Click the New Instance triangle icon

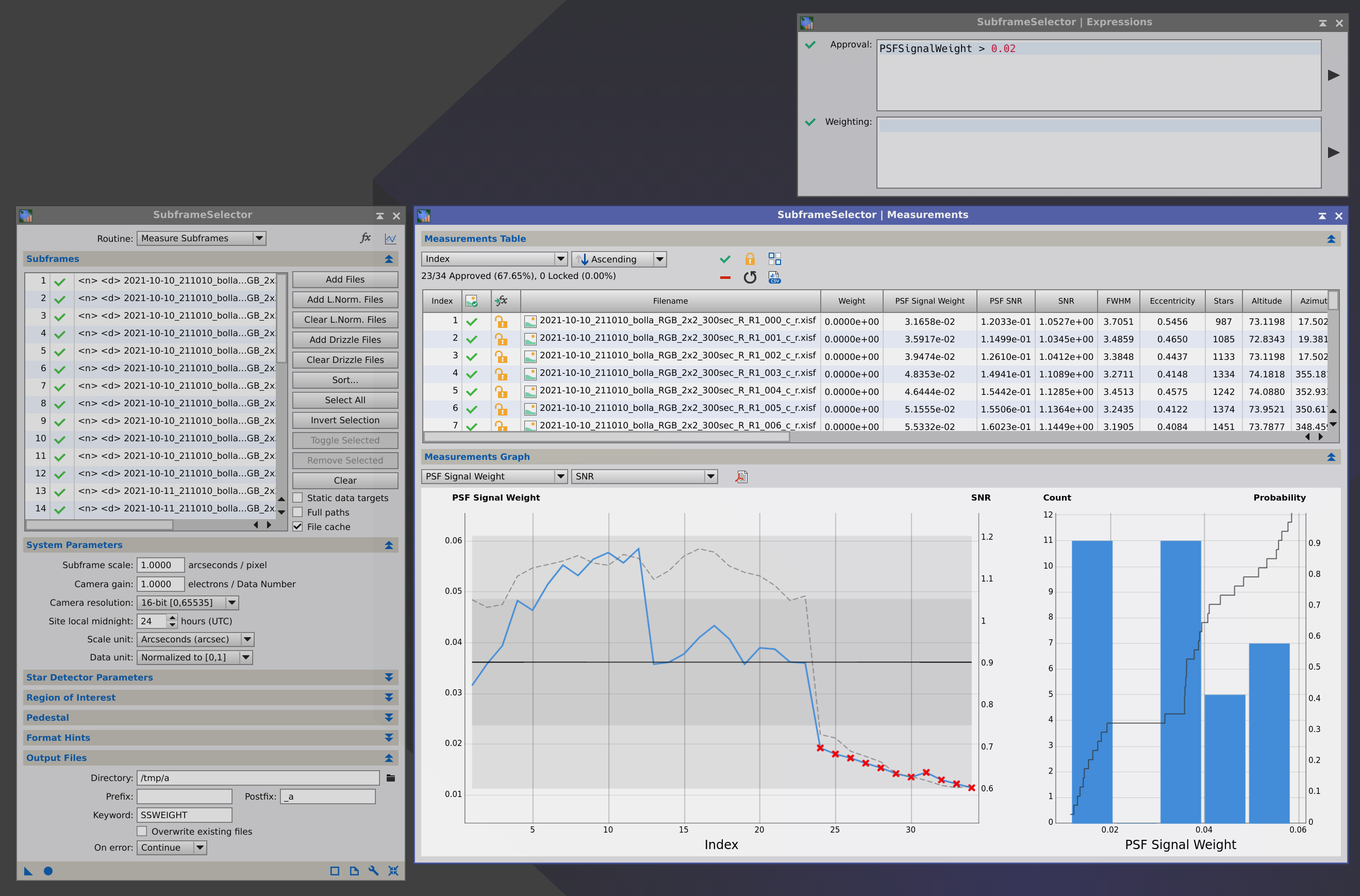coord(28,871)
